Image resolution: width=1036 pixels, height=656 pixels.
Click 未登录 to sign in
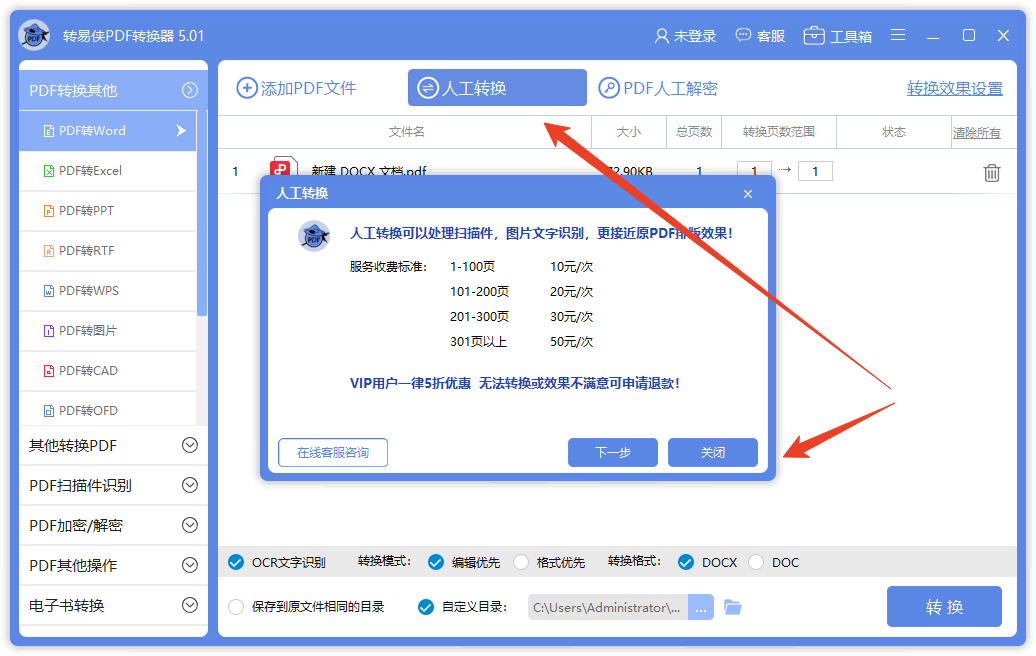coord(686,35)
